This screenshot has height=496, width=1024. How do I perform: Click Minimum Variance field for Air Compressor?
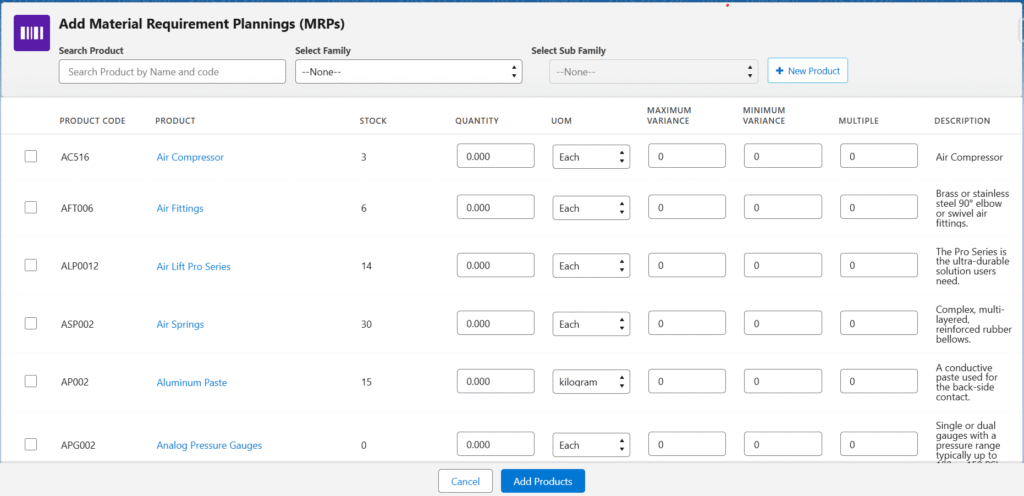(x=783, y=157)
